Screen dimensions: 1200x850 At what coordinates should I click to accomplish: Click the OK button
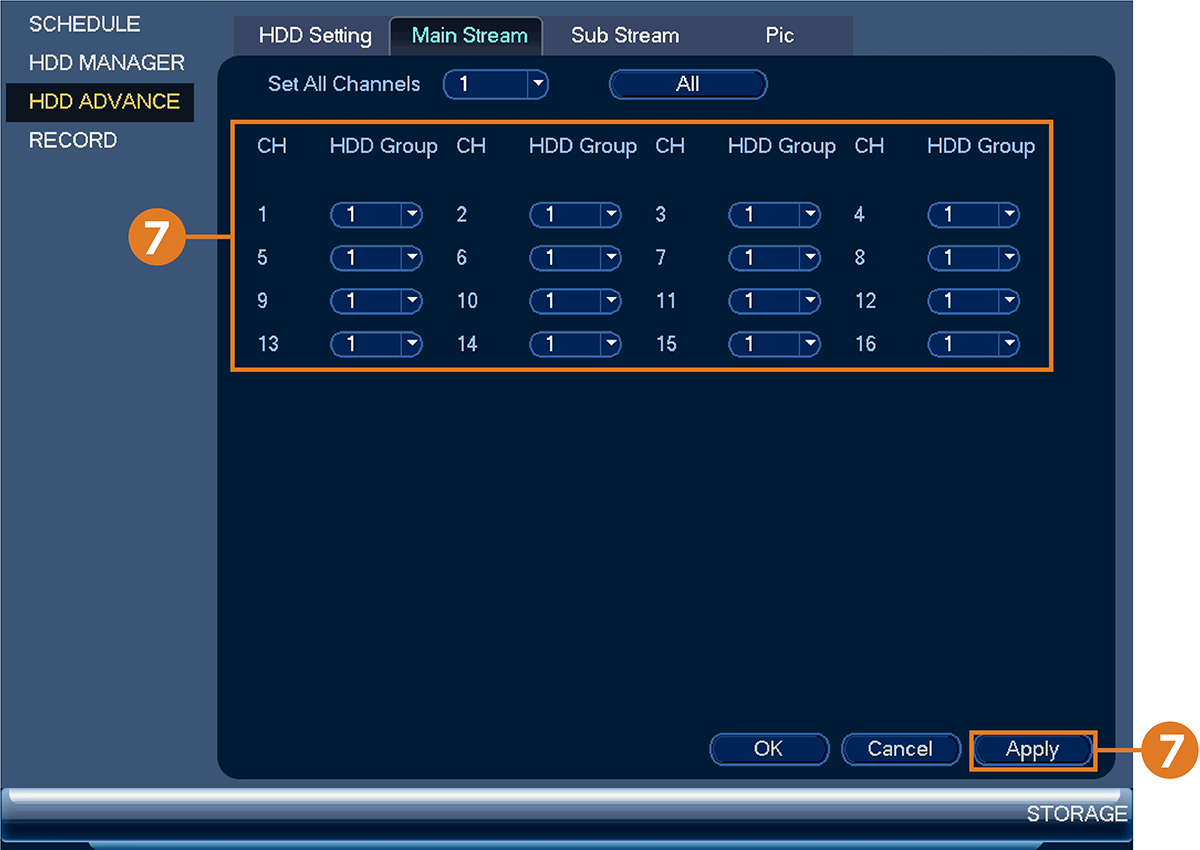769,749
